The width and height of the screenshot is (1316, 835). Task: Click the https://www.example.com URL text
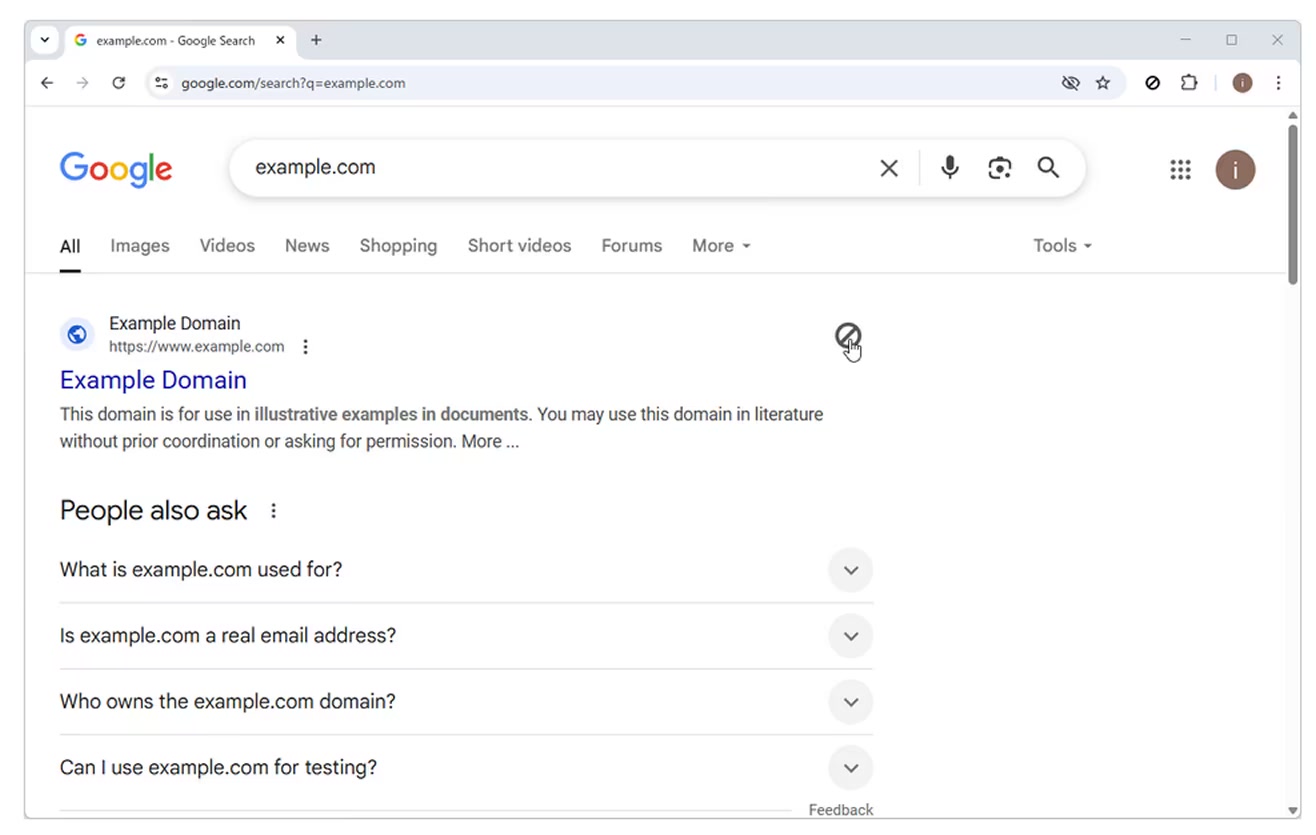click(197, 347)
